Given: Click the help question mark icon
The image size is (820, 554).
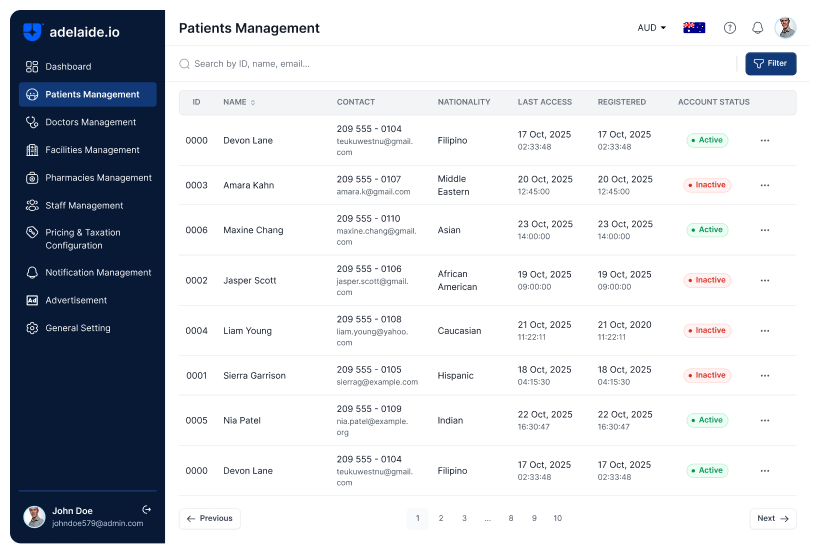Looking at the screenshot, I should (x=730, y=28).
